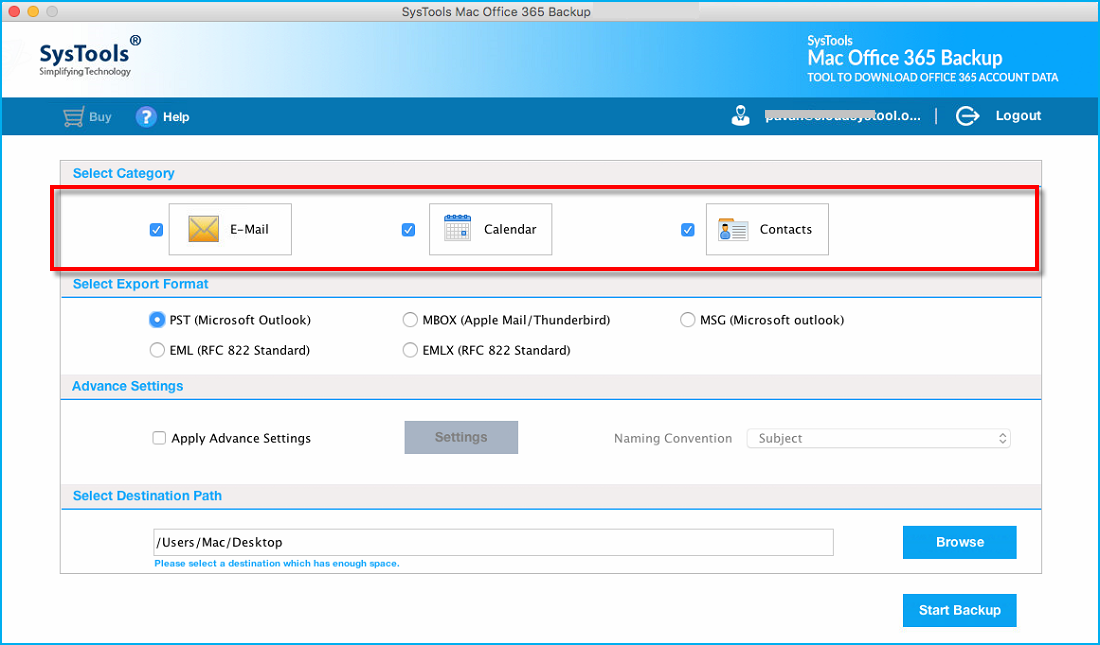Open the Naming Convention Subject dropdown
Viewport: 1100px width, 645px height.
[878, 438]
